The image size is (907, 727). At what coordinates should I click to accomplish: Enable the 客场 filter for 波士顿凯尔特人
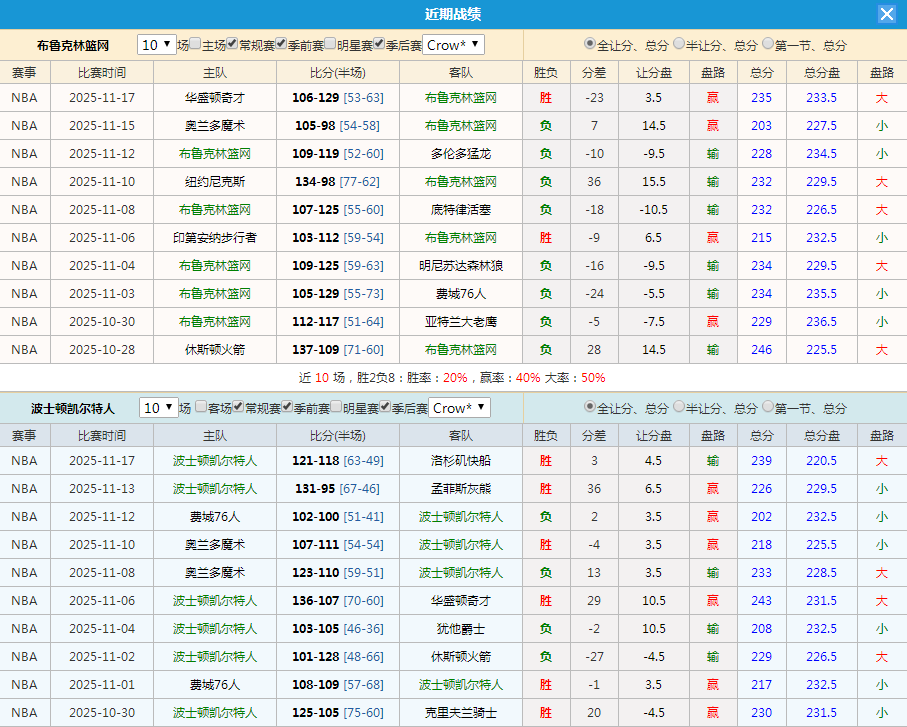[199, 407]
